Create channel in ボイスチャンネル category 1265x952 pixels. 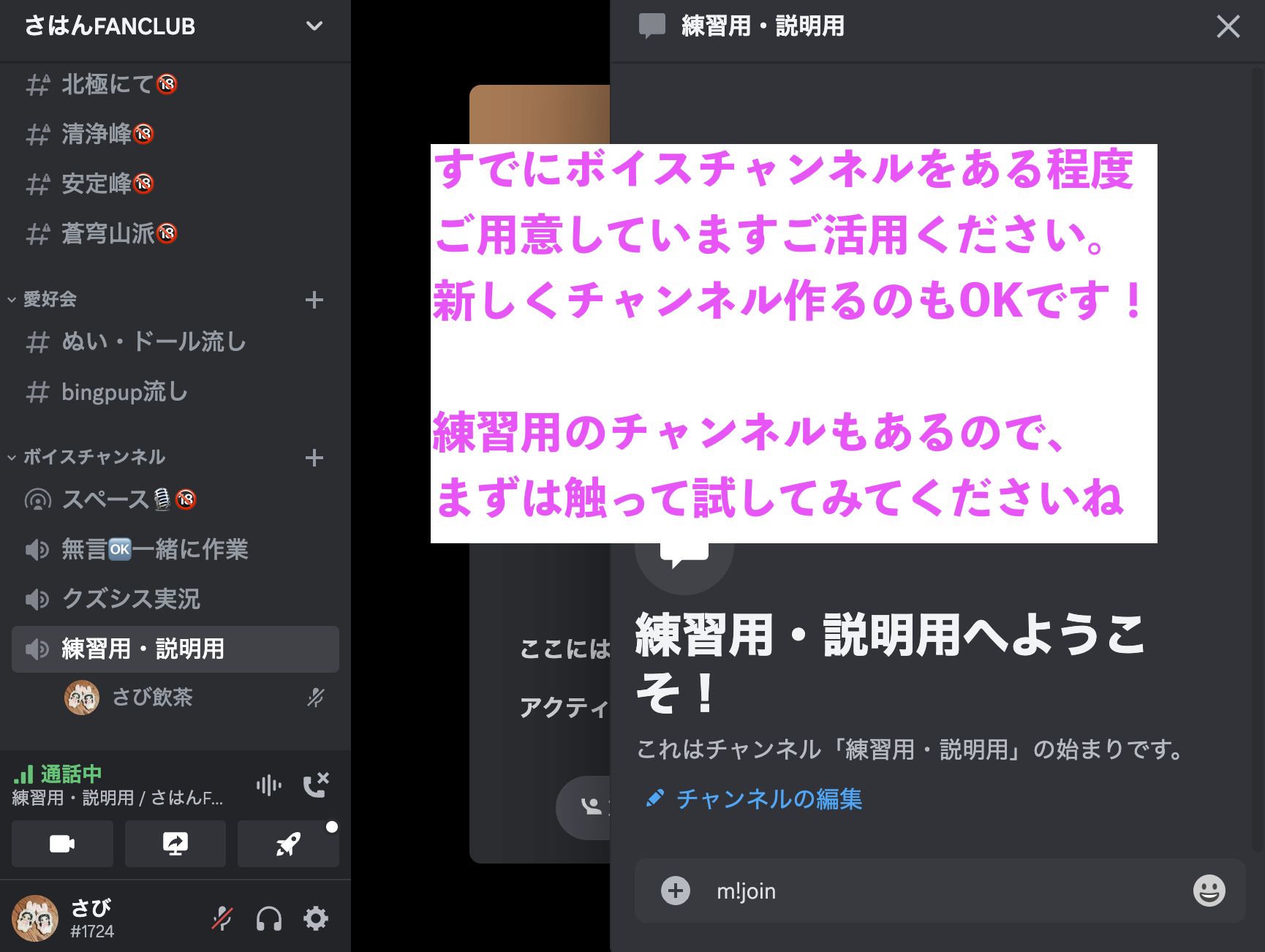[x=314, y=458]
